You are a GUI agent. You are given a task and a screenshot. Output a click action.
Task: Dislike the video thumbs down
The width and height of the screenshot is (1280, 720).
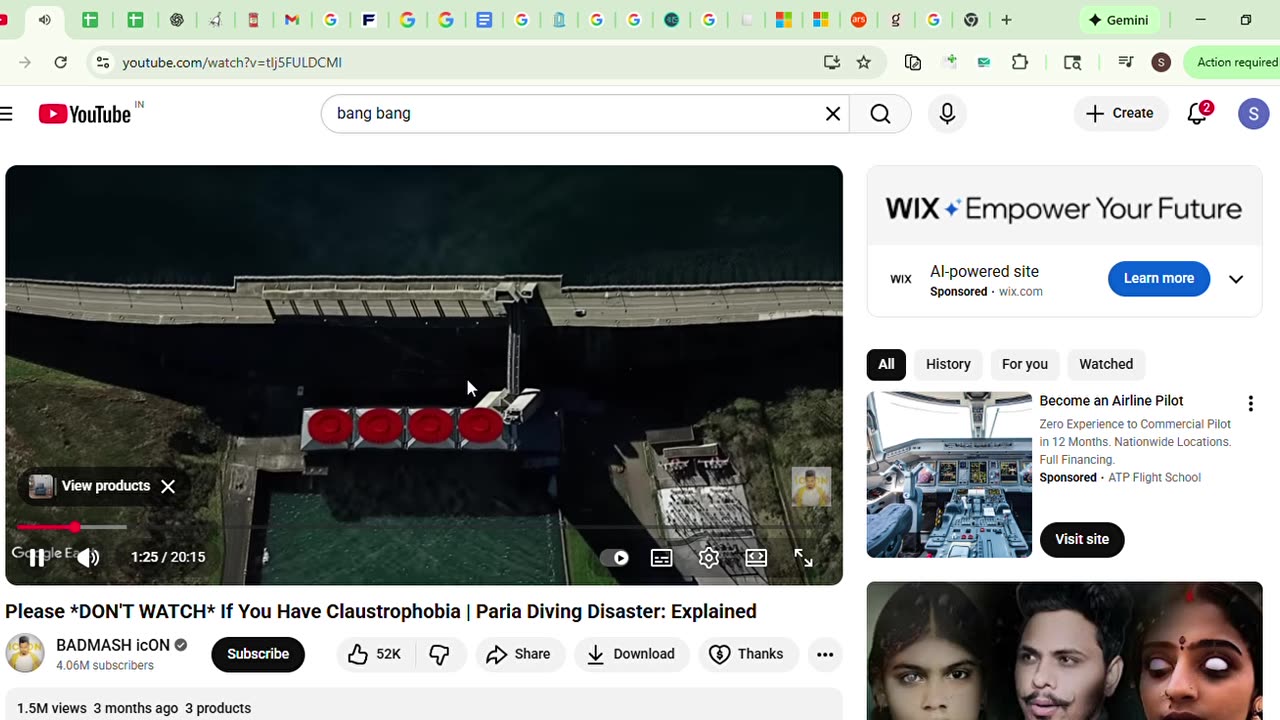440,654
